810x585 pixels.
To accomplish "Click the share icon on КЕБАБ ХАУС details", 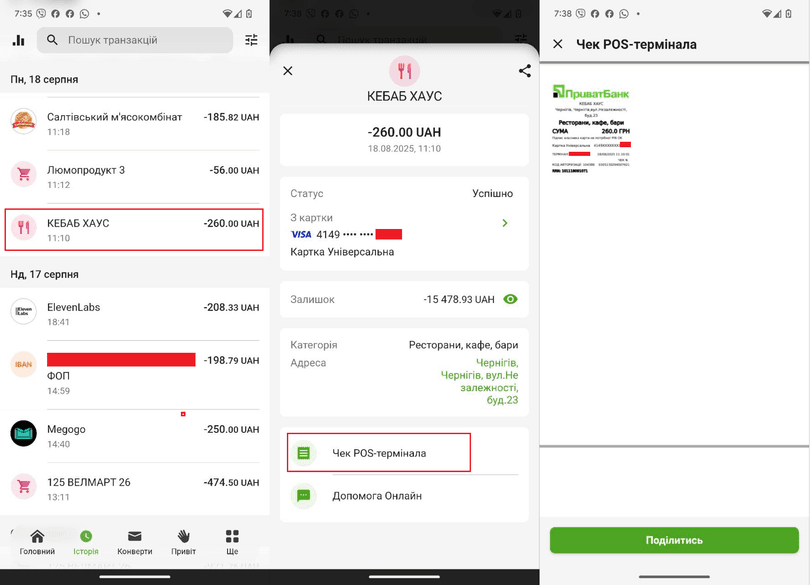I will 525,71.
